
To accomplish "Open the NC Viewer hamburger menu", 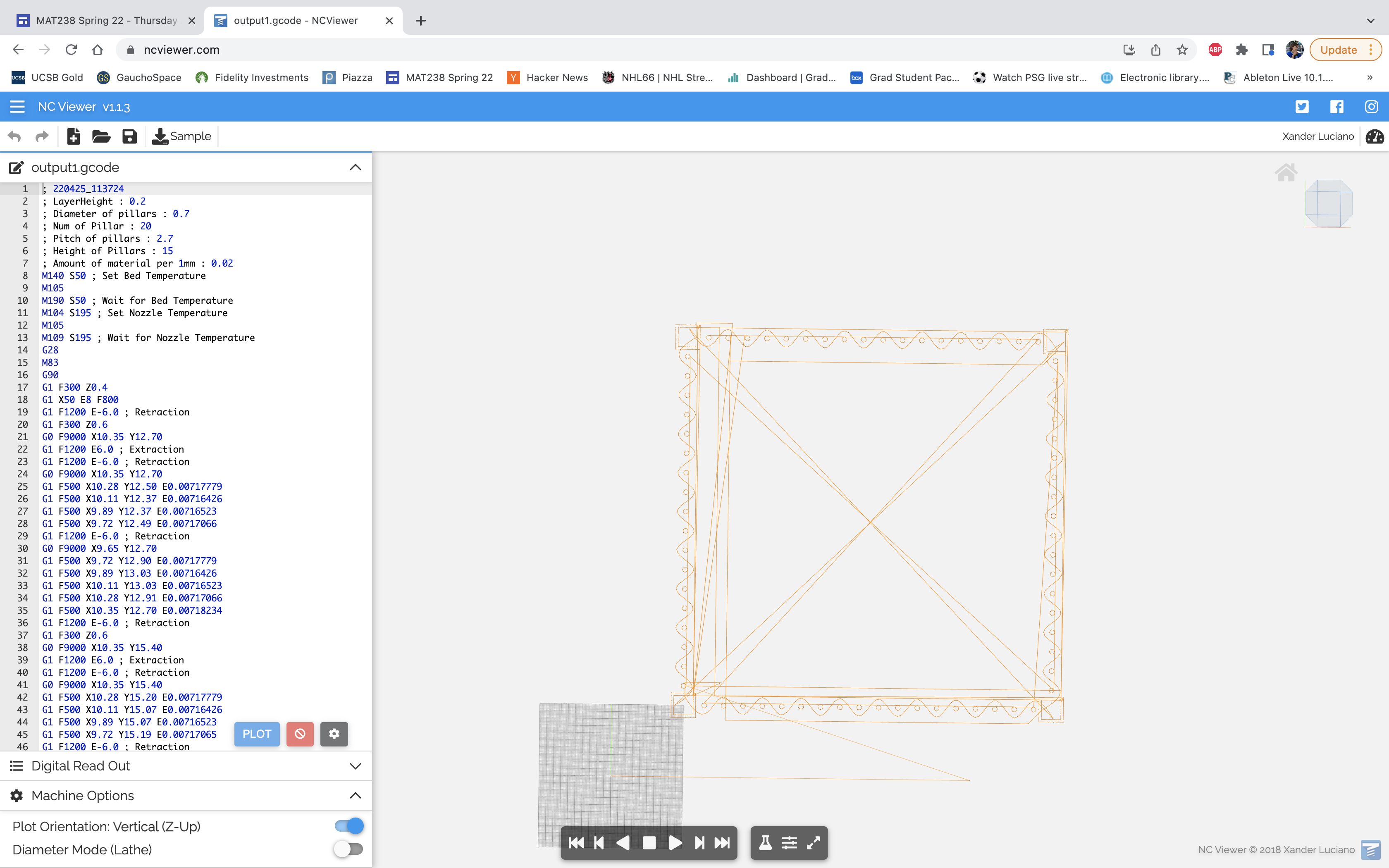I will [17, 106].
